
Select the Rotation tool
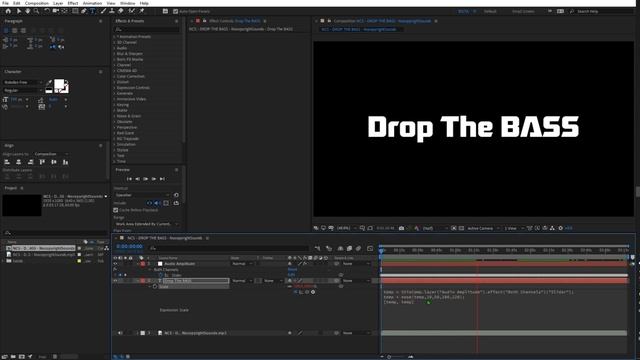47,11
